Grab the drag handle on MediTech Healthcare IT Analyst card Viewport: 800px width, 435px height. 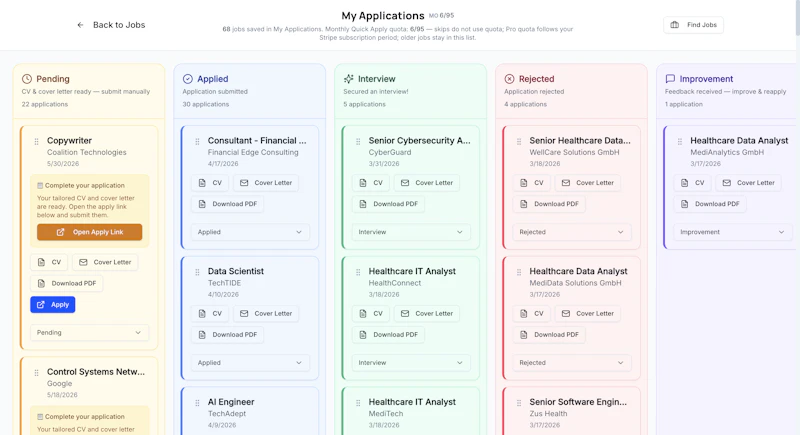click(358, 403)
